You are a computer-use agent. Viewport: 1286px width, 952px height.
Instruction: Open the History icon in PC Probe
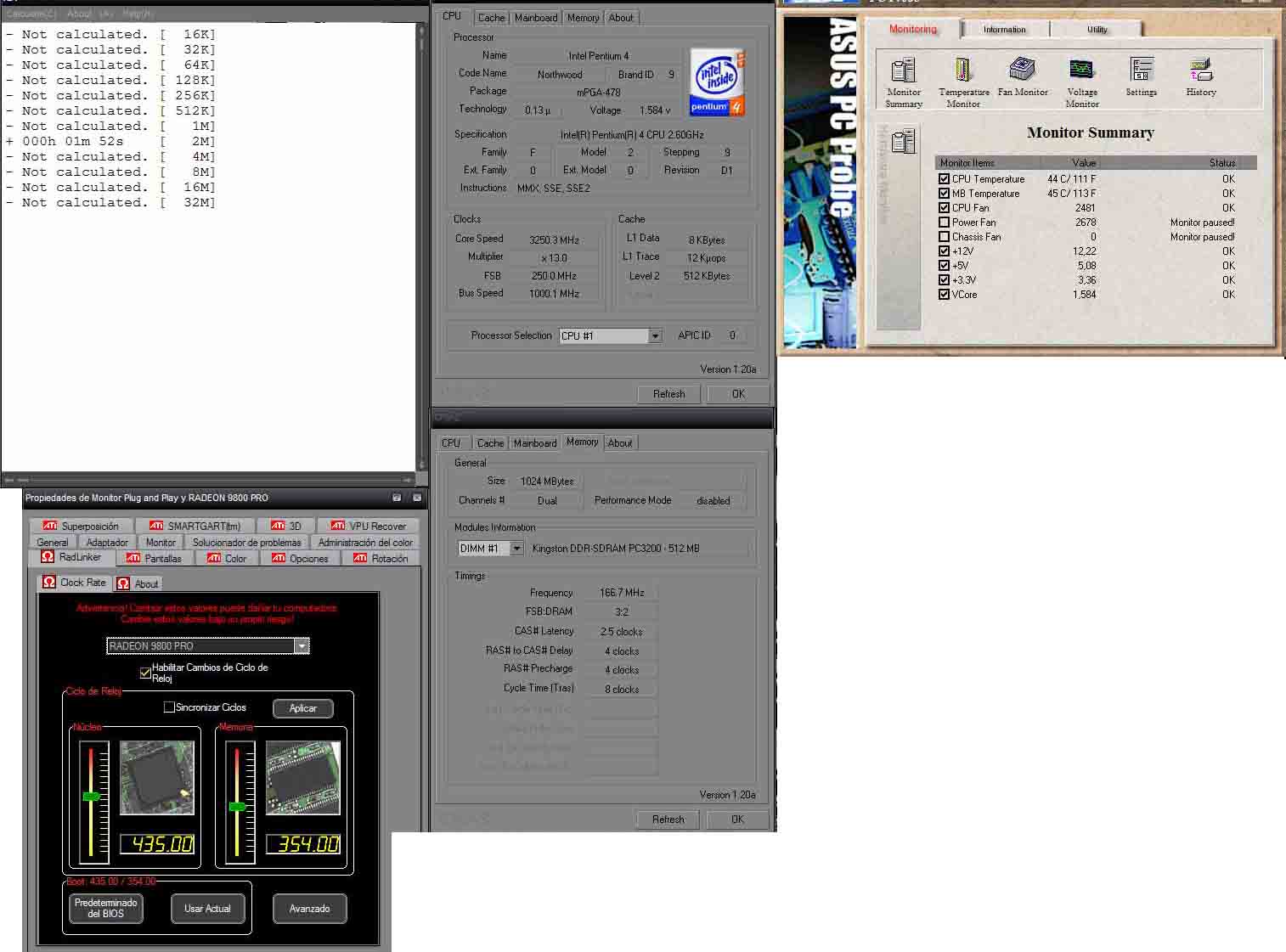click(1200, 70)
